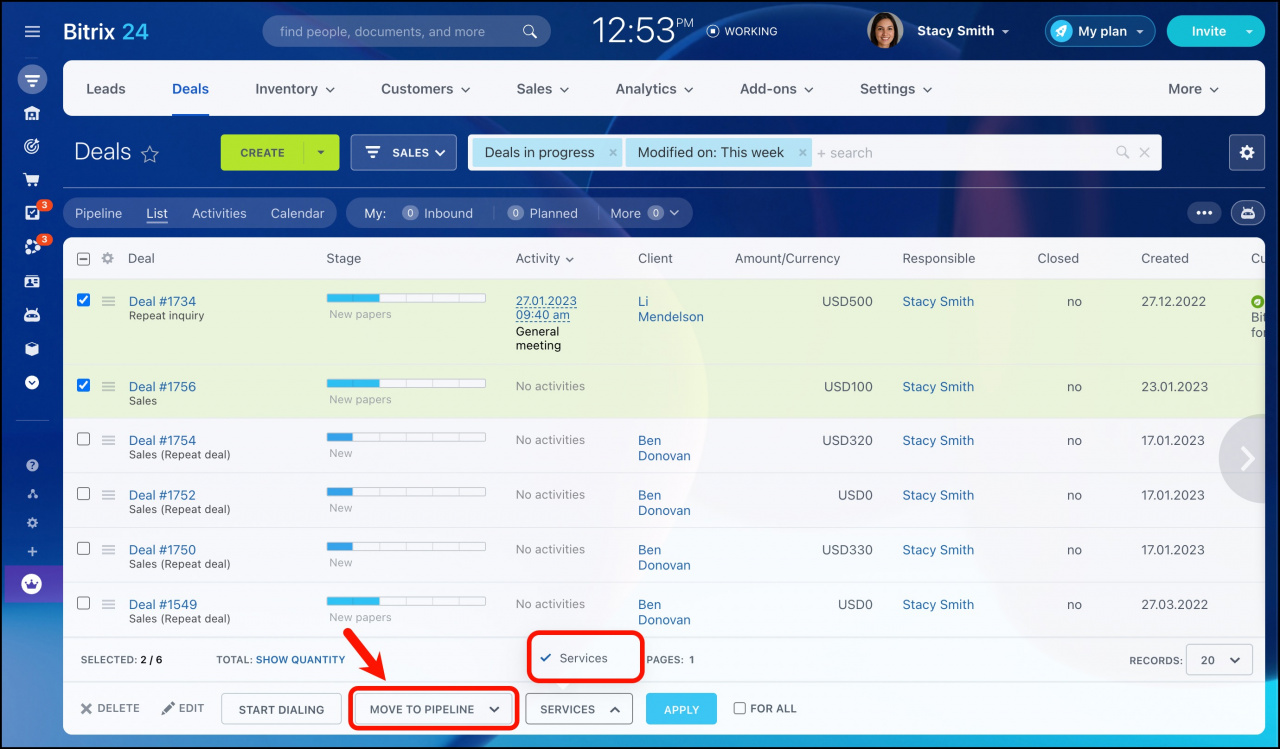Open the records-per-page 20 dropdown

point(1218,660)
